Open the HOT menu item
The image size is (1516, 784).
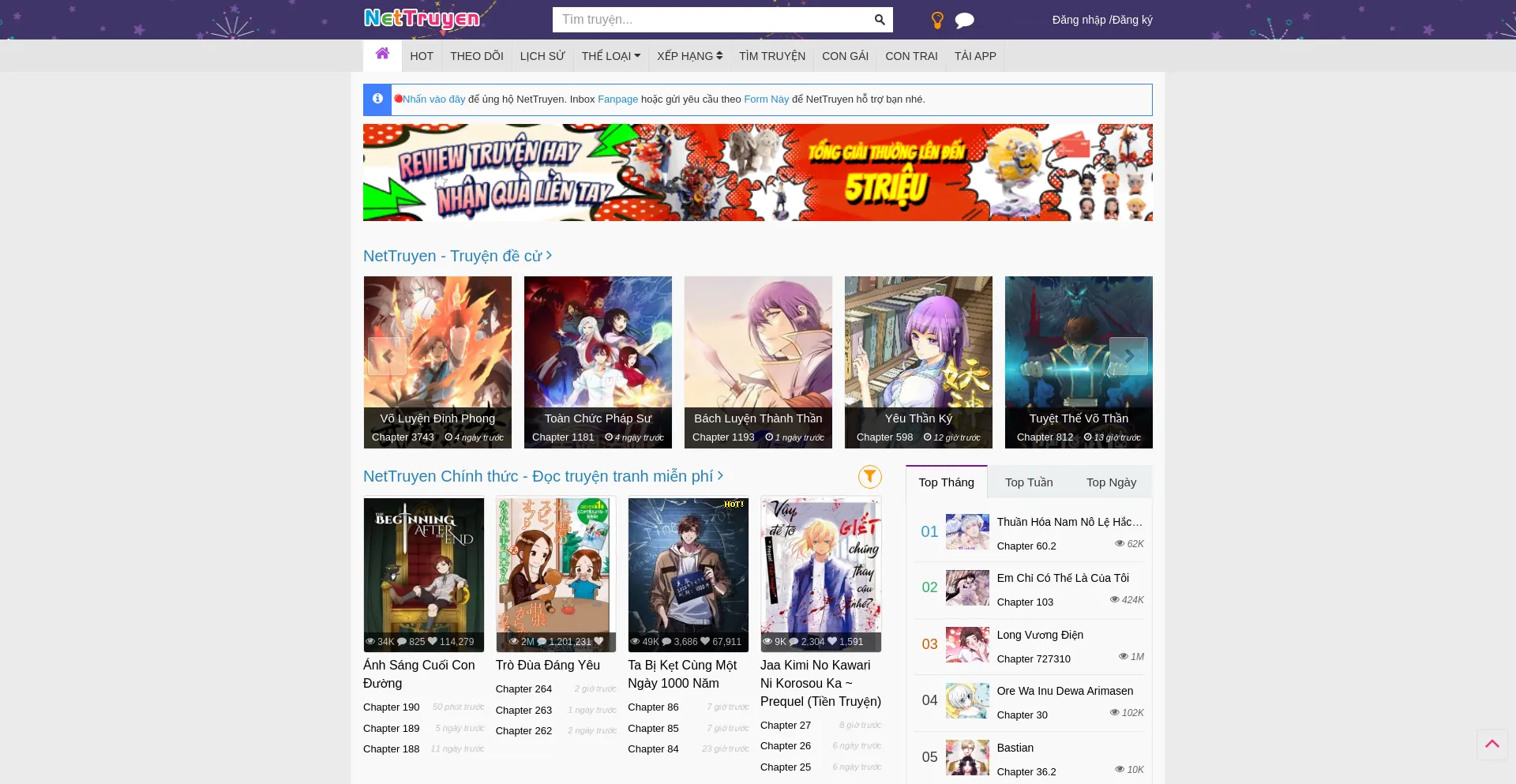pos(422,56)
